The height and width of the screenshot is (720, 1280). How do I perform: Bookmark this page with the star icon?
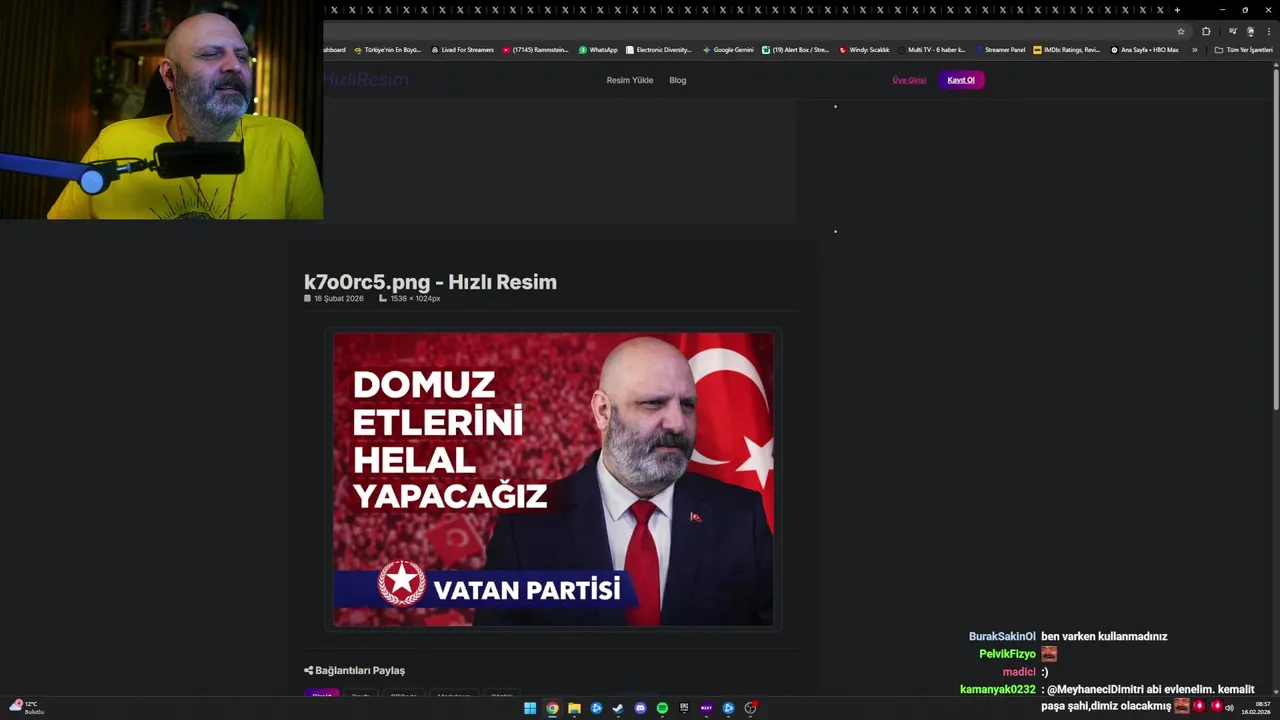(1181, 31)
